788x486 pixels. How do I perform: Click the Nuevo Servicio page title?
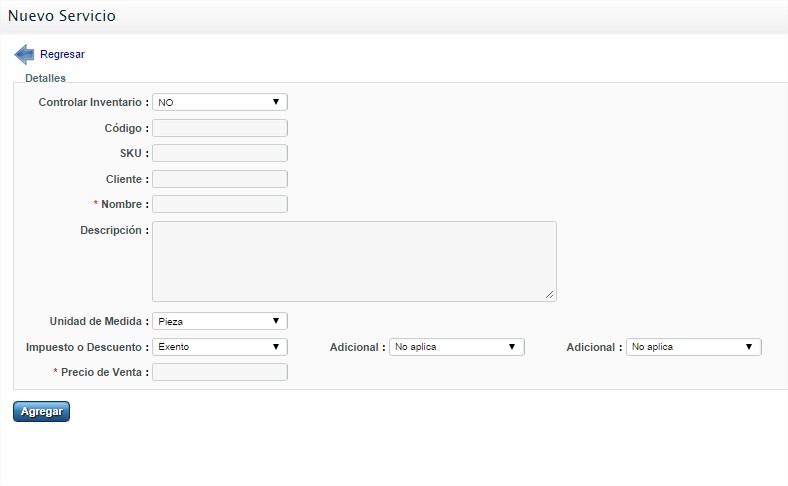62,16
